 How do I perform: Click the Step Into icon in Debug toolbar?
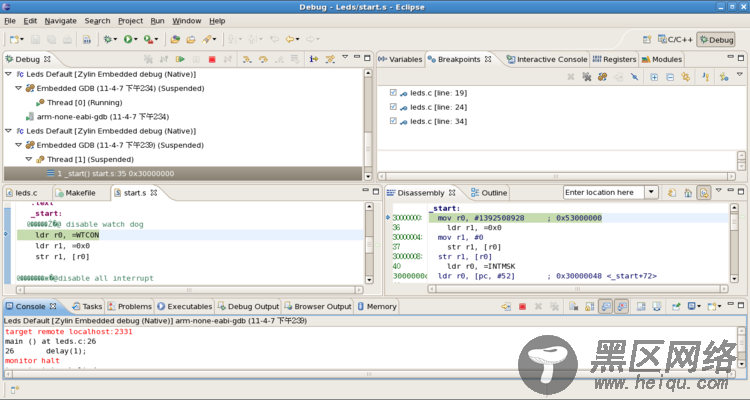[x=247, y=59]
